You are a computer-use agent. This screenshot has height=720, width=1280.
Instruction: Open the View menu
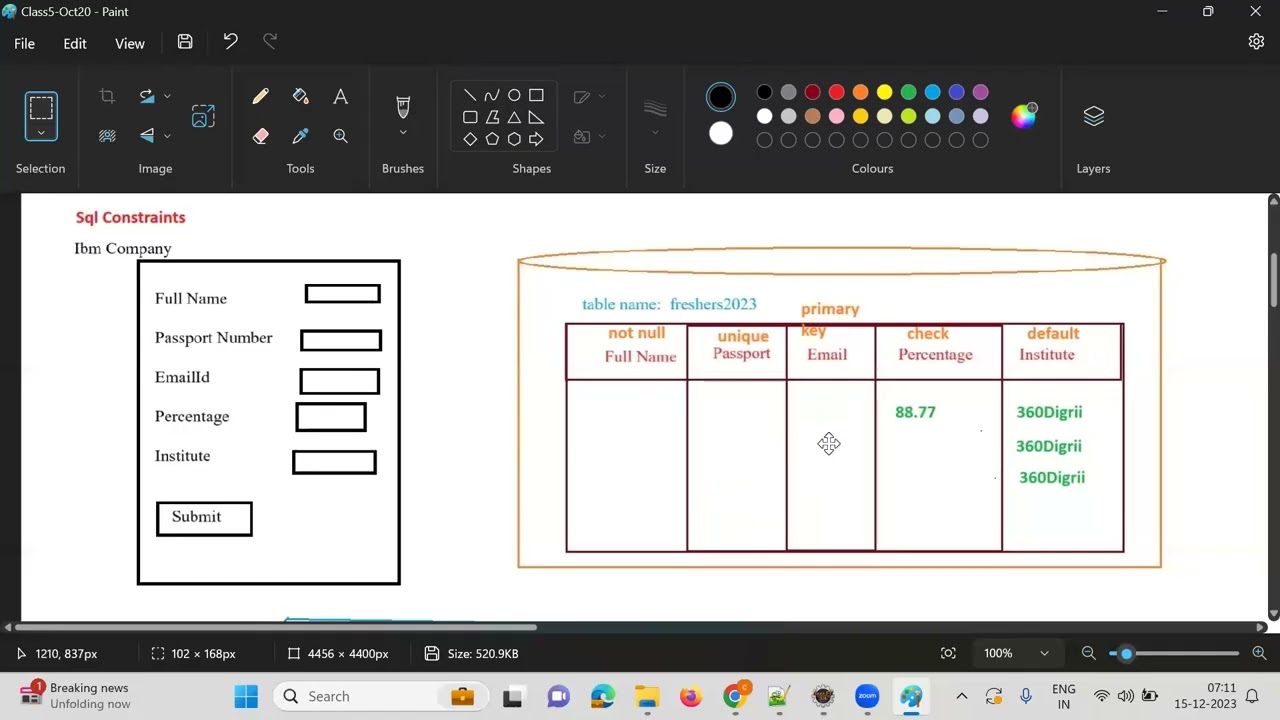[x=130, y=44]
